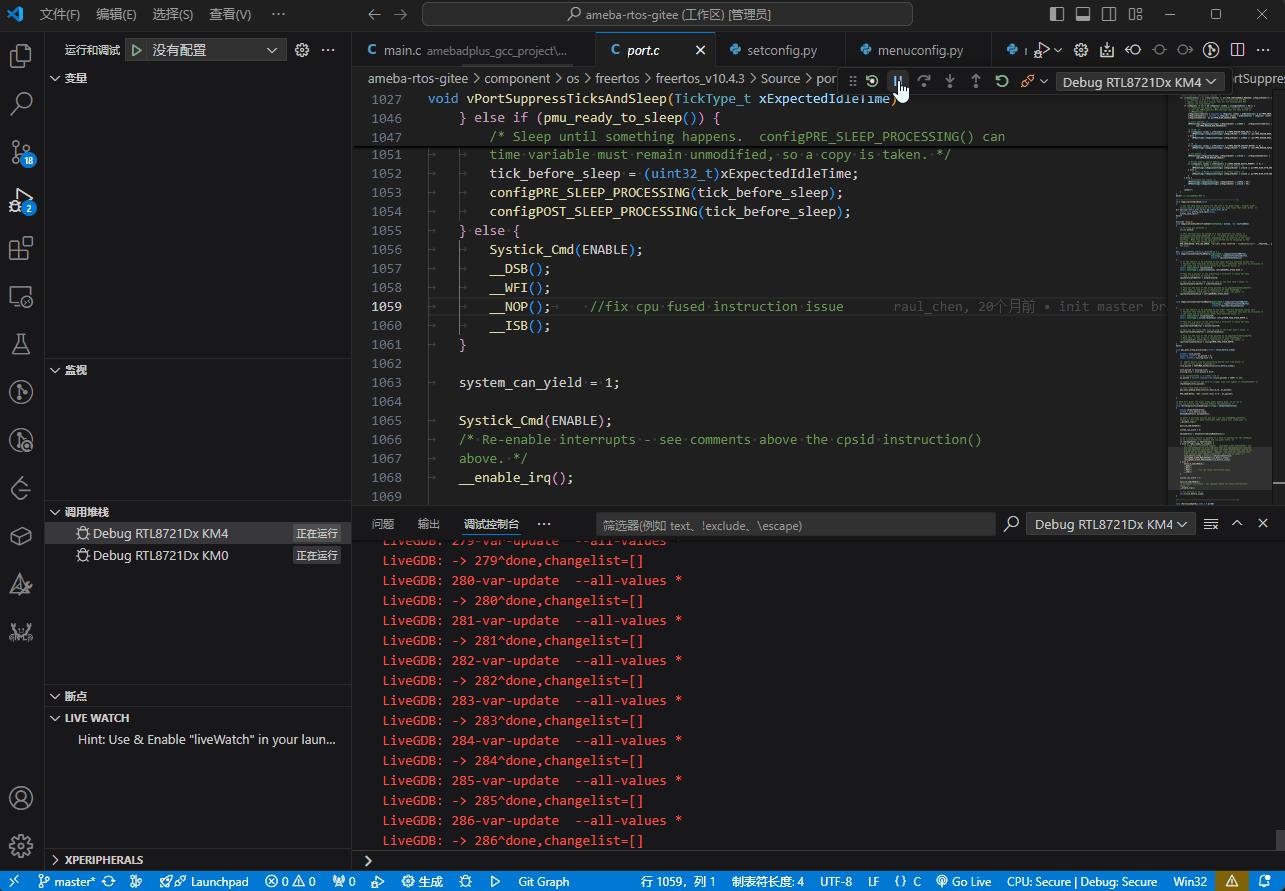Open debug console session dropdown

pos(1110,524)
